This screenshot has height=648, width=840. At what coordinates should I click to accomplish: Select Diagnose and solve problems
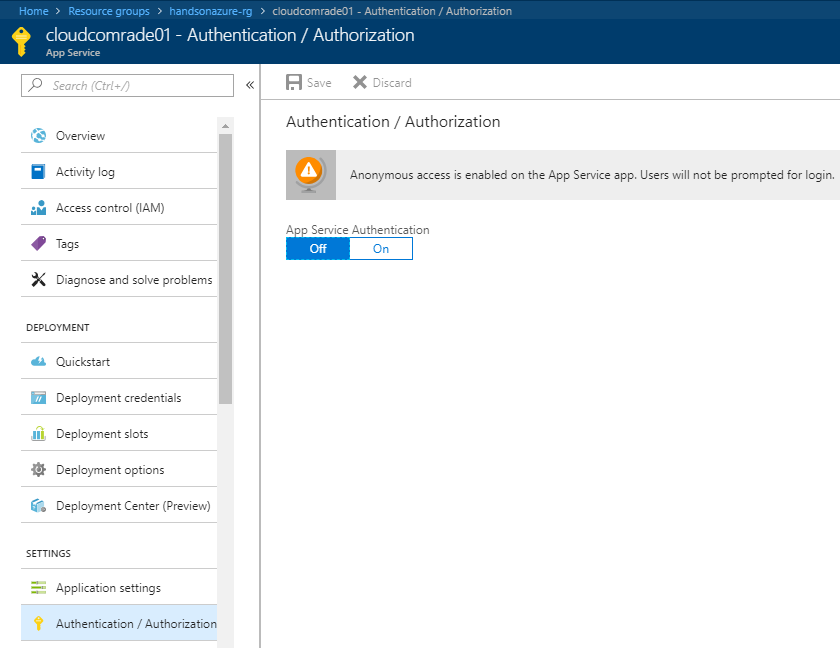coord(119,279)
